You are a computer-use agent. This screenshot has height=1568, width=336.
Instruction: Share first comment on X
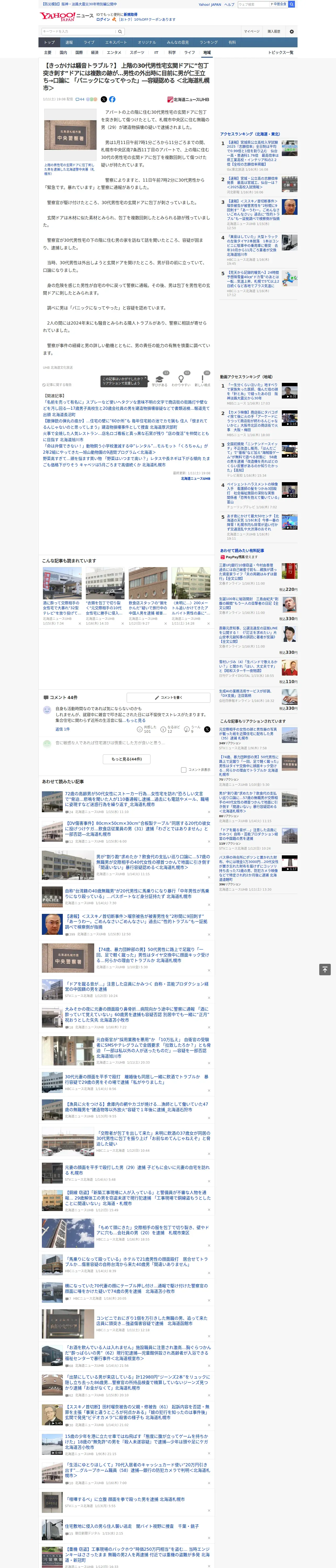tap(207, 729)
